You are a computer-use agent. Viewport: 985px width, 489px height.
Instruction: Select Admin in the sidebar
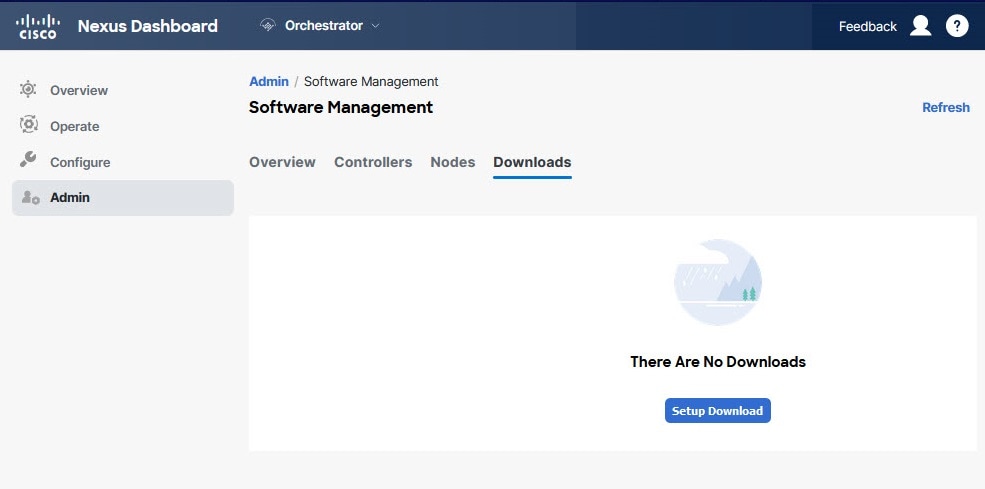click(123, 197)
